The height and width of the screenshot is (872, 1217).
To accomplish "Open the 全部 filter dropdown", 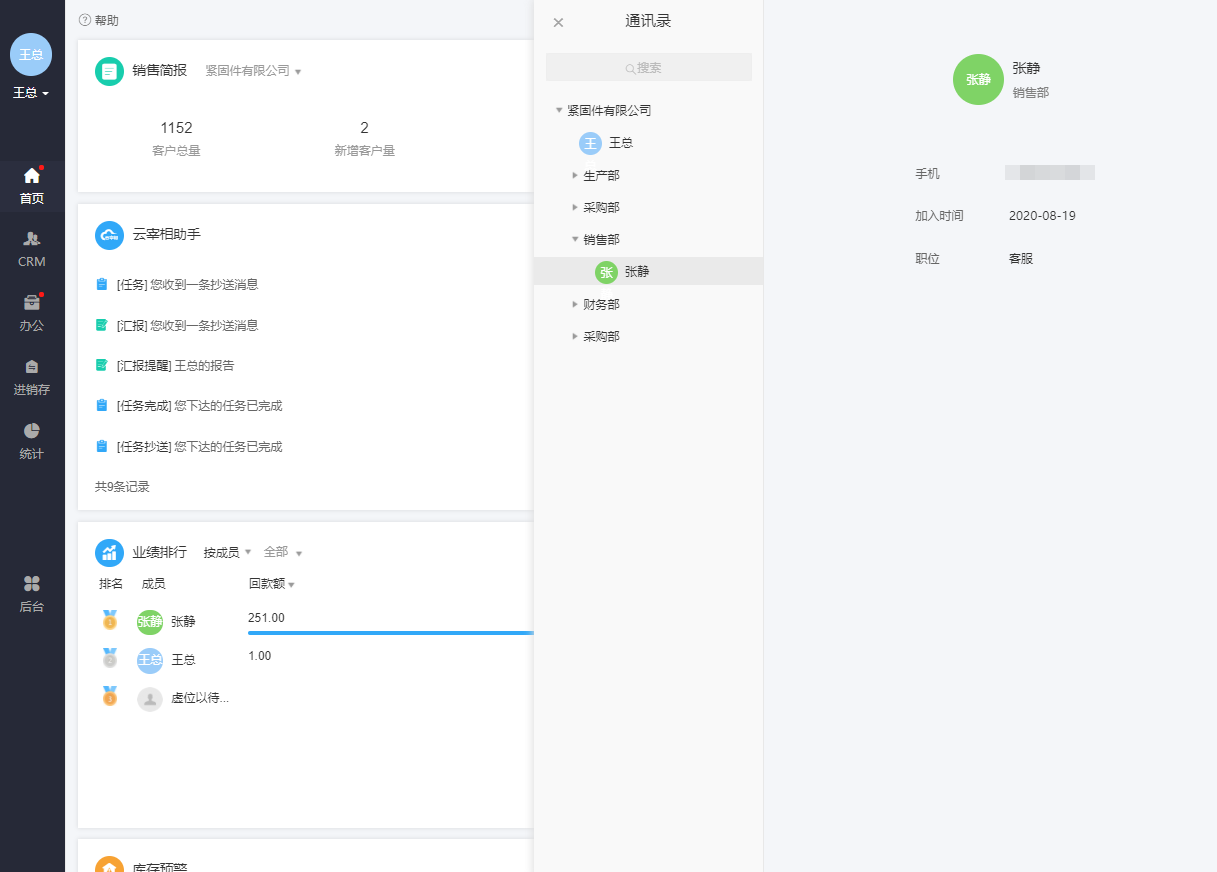I will pyautogui.click(x=282, y=552).
